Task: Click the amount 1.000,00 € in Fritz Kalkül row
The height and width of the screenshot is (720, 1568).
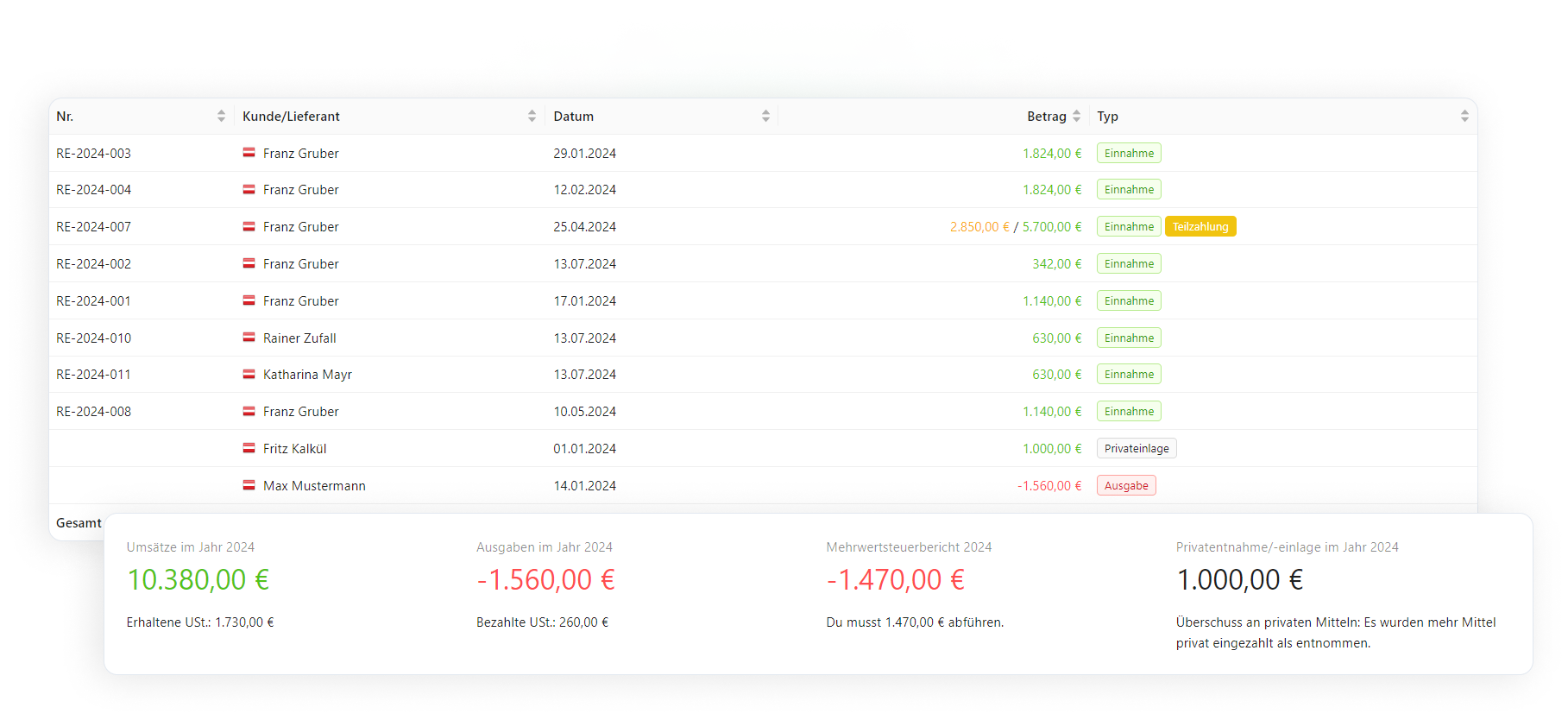Action: click(x=1052, y=449)
